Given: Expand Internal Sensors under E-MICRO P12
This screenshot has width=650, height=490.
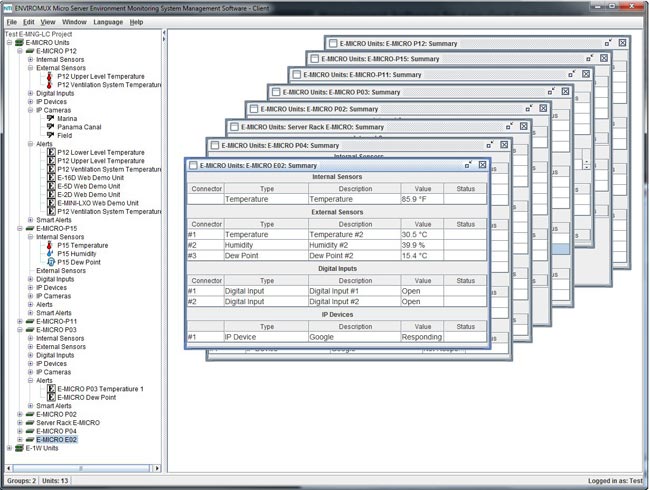Looking at the screenshot, I should click(x=30, y=59).
